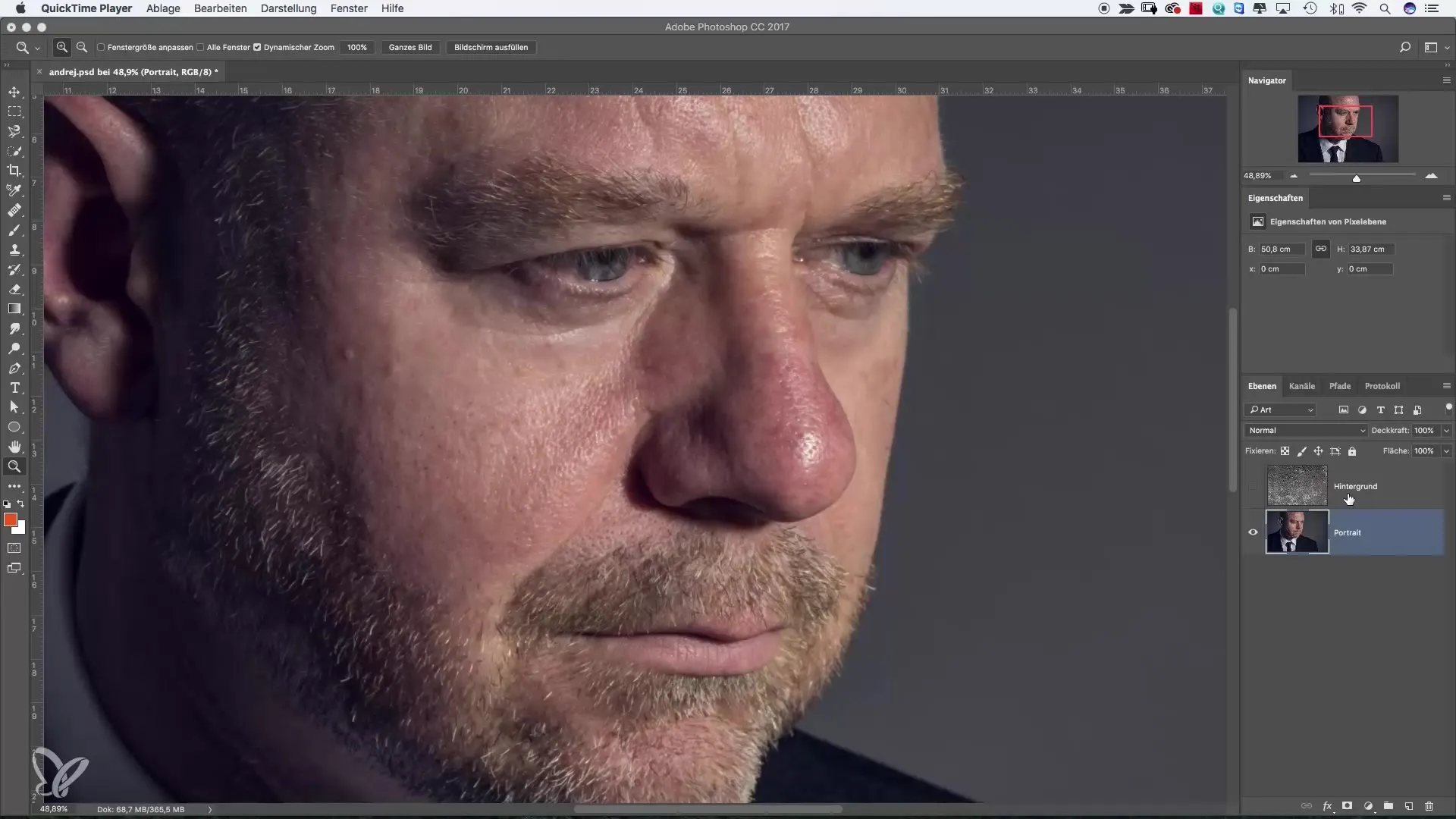Show the Hintergrund layer
This screenshot has height=819, width=1456.
pyautogui.click(x=1253, y=486)
